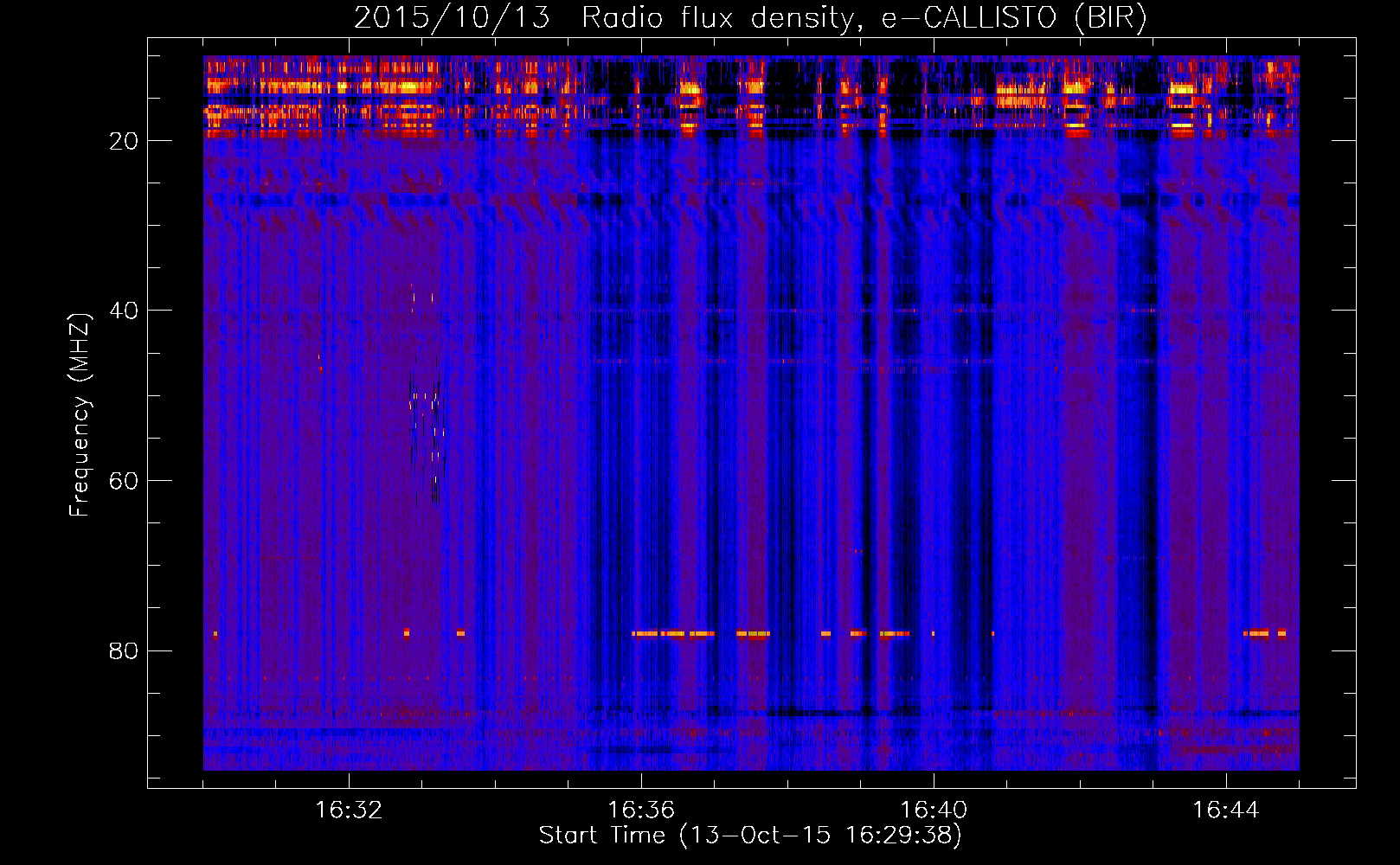Click the 16:36 time tick label
The height and width of the screenshot is (865, 1400).
[641, 811]
